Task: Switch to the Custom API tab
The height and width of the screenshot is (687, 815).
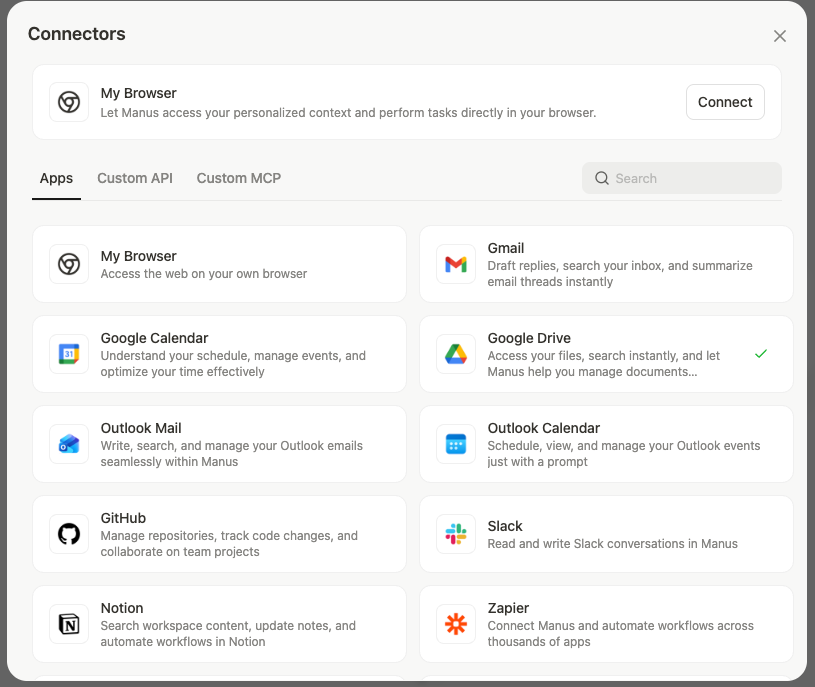Action: [135, 178]
